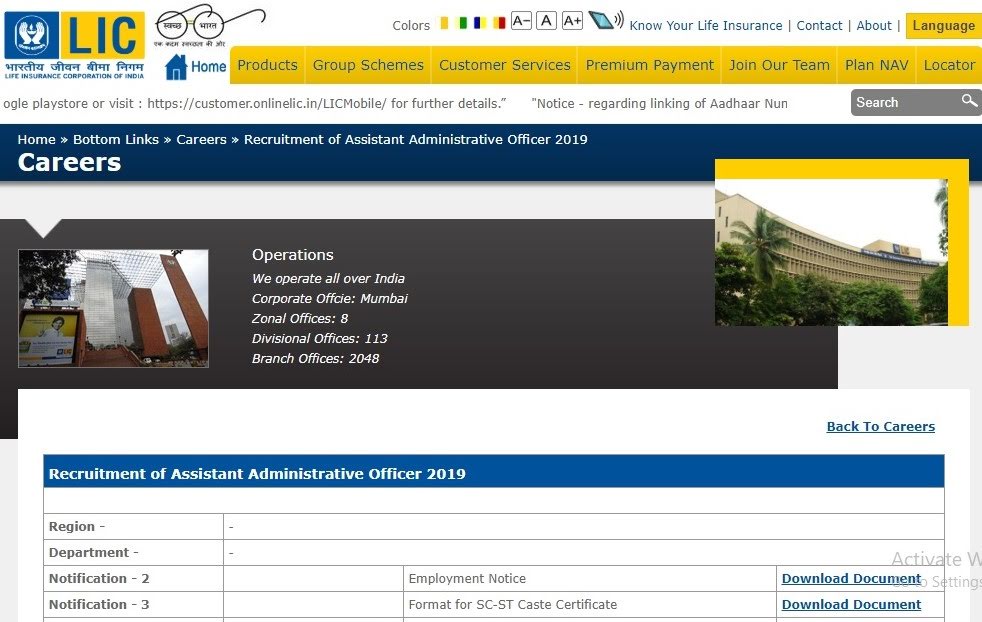Open the Premium Payment menu
The image size is (982, 622).
[x=649, y=65]
